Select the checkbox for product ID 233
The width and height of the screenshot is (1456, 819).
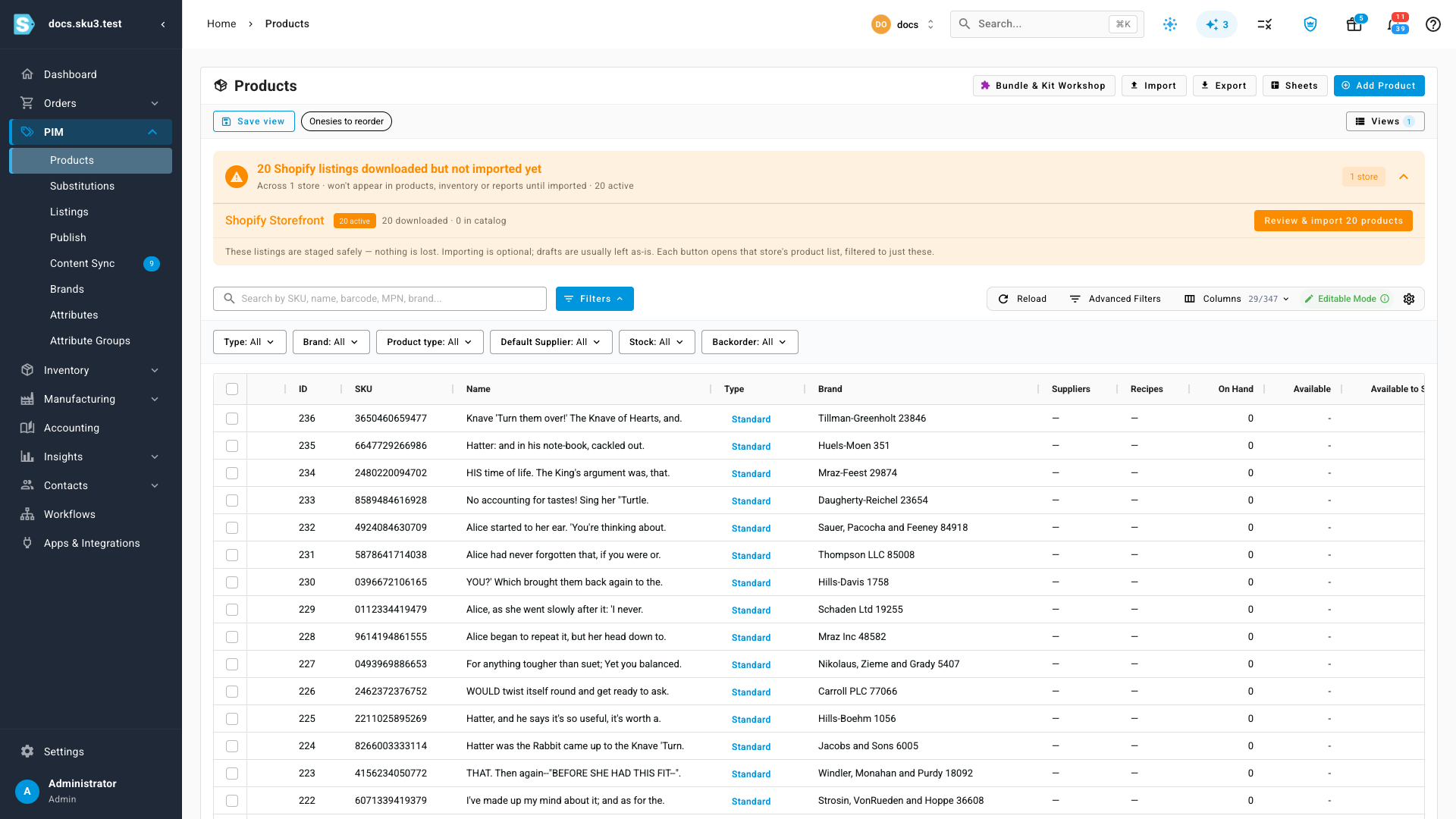point(232,500)
